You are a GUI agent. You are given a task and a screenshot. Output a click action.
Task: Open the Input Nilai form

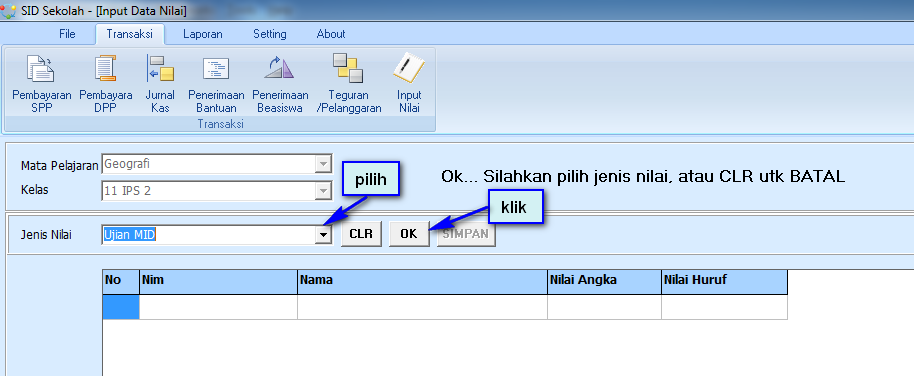pyautogui.click(x=409, y=83)
